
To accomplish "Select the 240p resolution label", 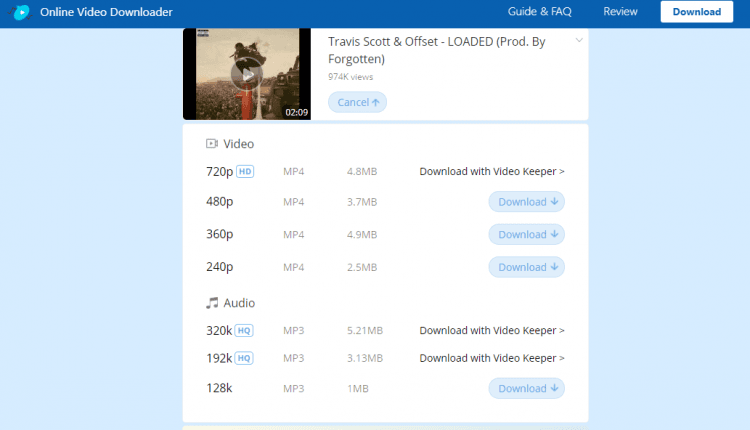I will [x=220, y=266].
